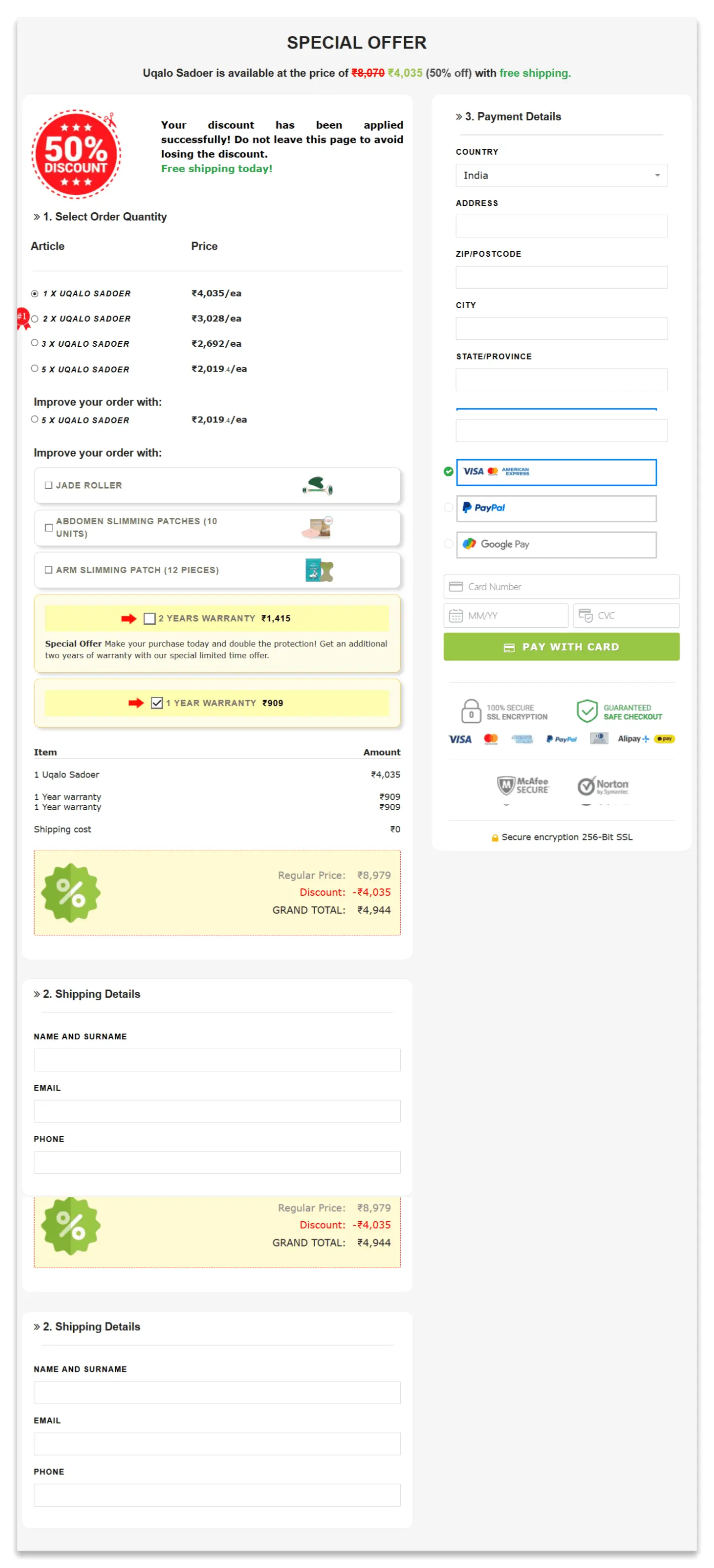Click the State/Province input field
This screenshot has height=1568, width=714.
pyautogui.click(x=561, y=379)
